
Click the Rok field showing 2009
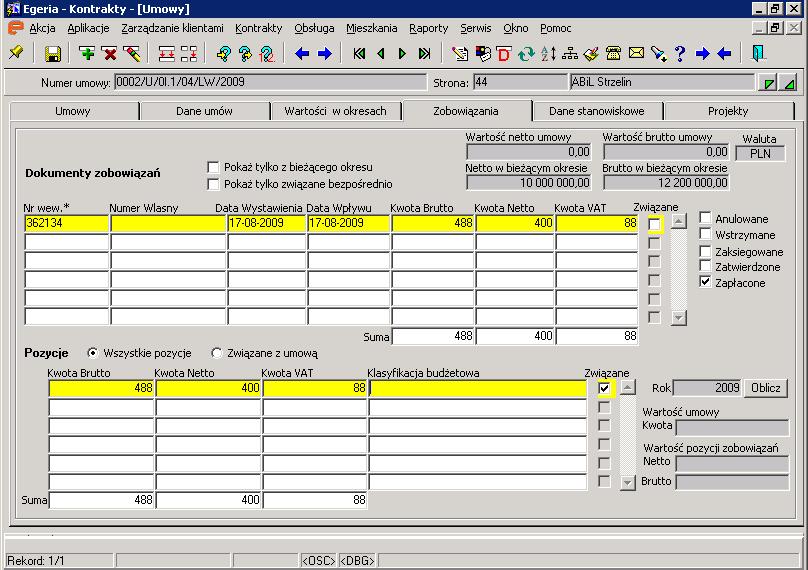click(707, 388)
